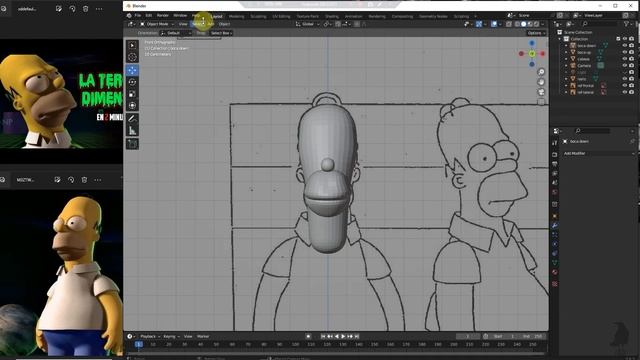Screen dimensions: 640x360
Task: Open the Edit menu
Action: (x=149, y=16)
